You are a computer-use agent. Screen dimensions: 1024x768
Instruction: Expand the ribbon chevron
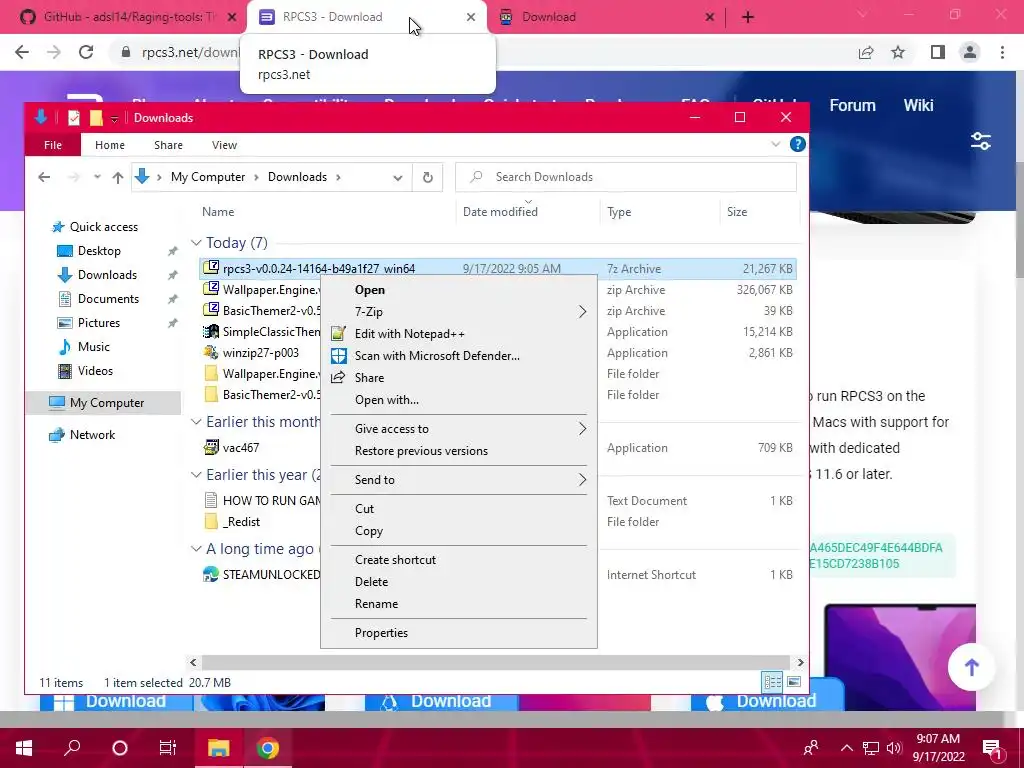click(775, 144)
